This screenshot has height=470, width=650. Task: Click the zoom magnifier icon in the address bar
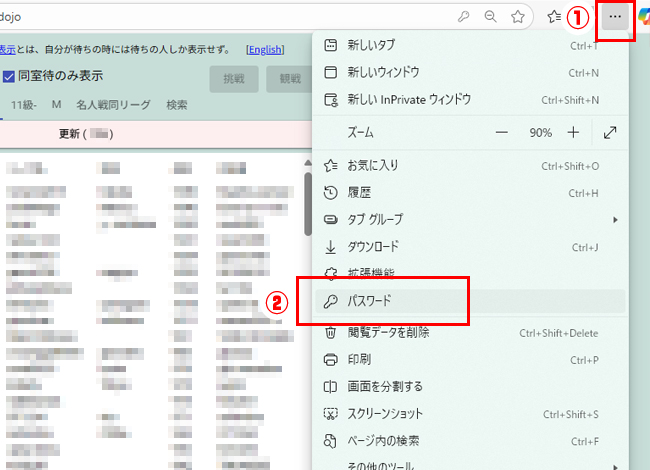490,17
